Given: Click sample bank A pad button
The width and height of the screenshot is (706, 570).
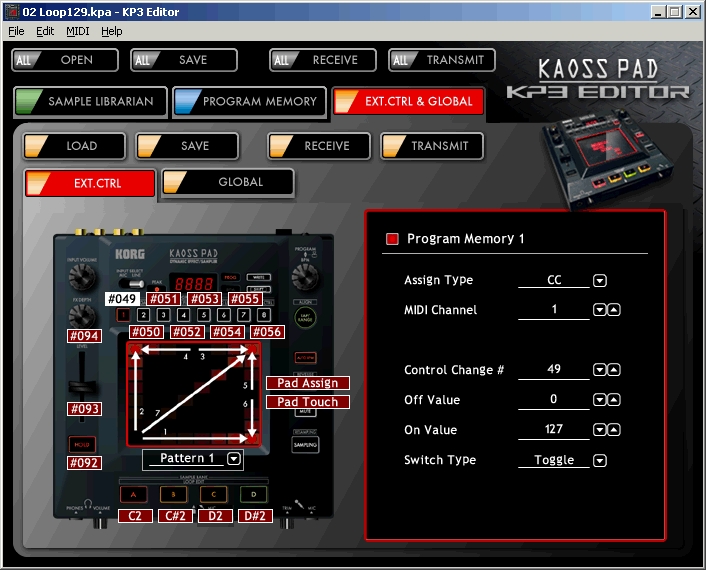Looking at the screenshot, I should pyautogui.click(x=134, y=494).
